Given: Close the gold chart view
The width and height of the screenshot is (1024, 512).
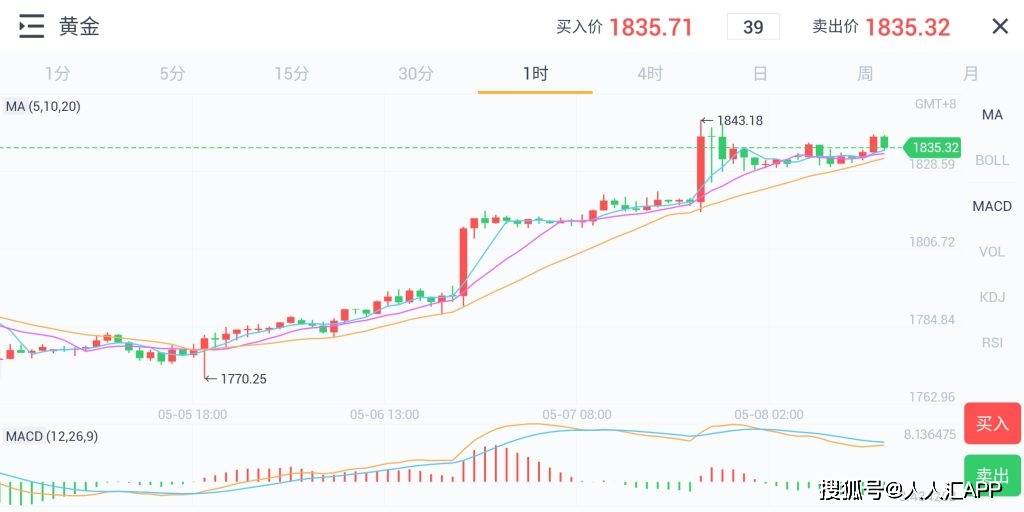Looking at the screenshot, I should (999, 27).
